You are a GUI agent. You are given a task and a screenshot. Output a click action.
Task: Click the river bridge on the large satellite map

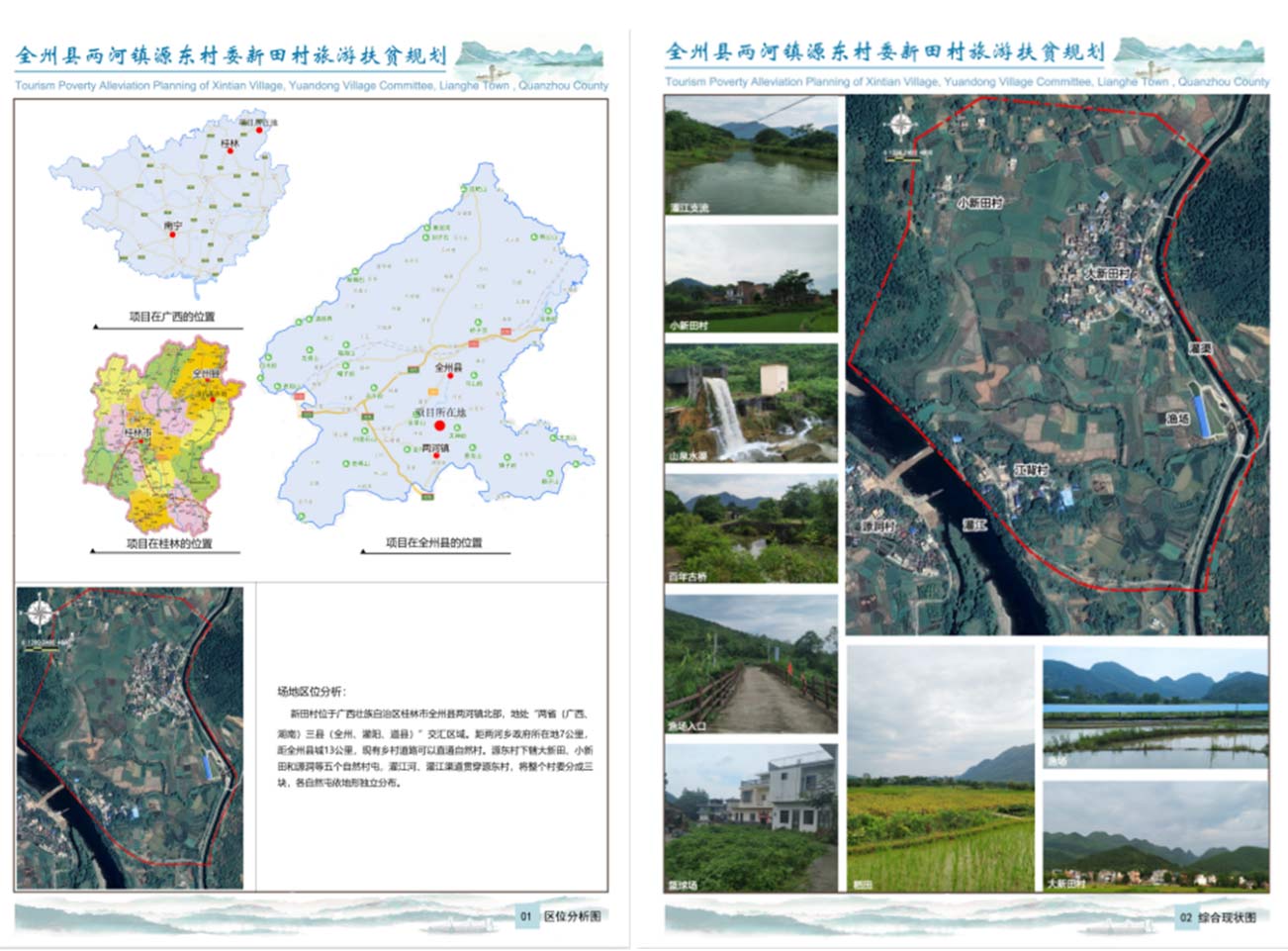point(916,464)
